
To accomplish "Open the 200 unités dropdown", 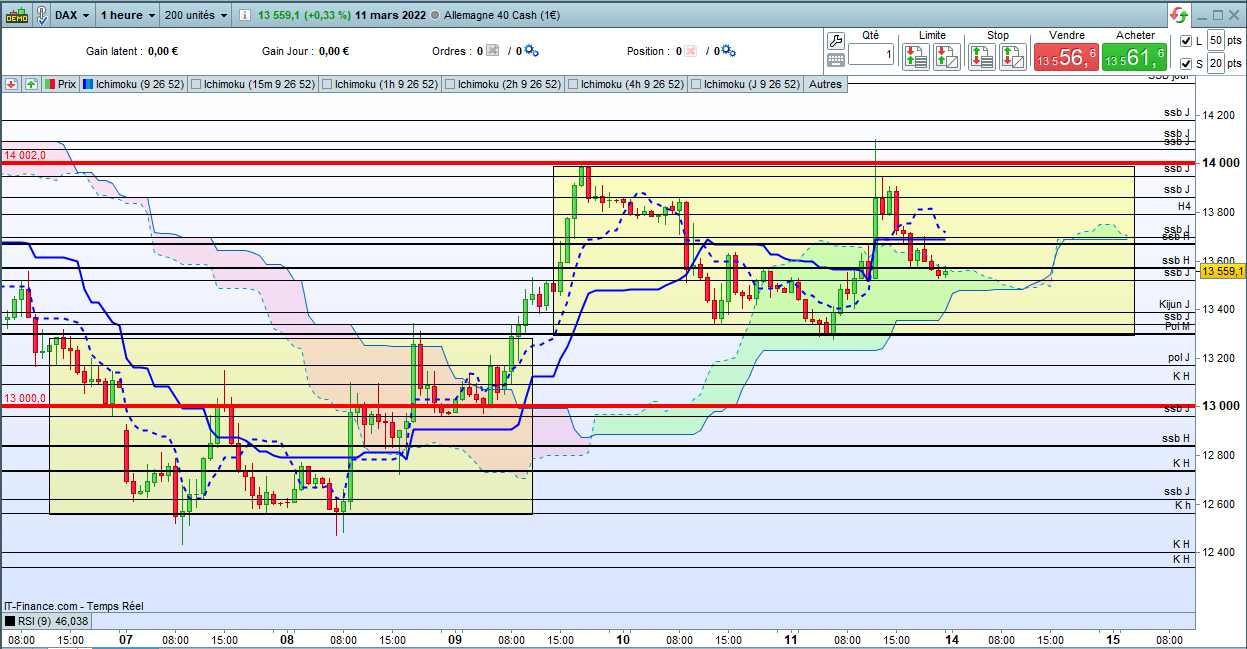I will tap(194, 15).
